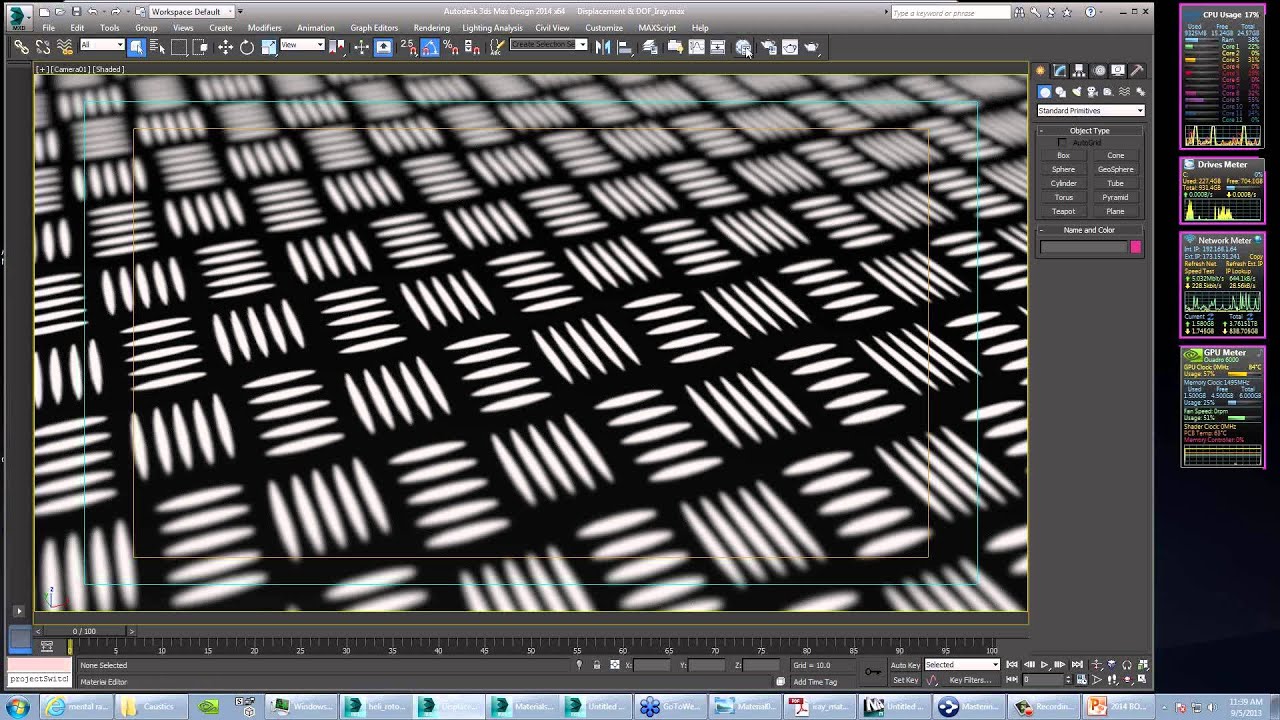
Task: Click Bind to Space Warp tool
Action: (x=65, y=47)
